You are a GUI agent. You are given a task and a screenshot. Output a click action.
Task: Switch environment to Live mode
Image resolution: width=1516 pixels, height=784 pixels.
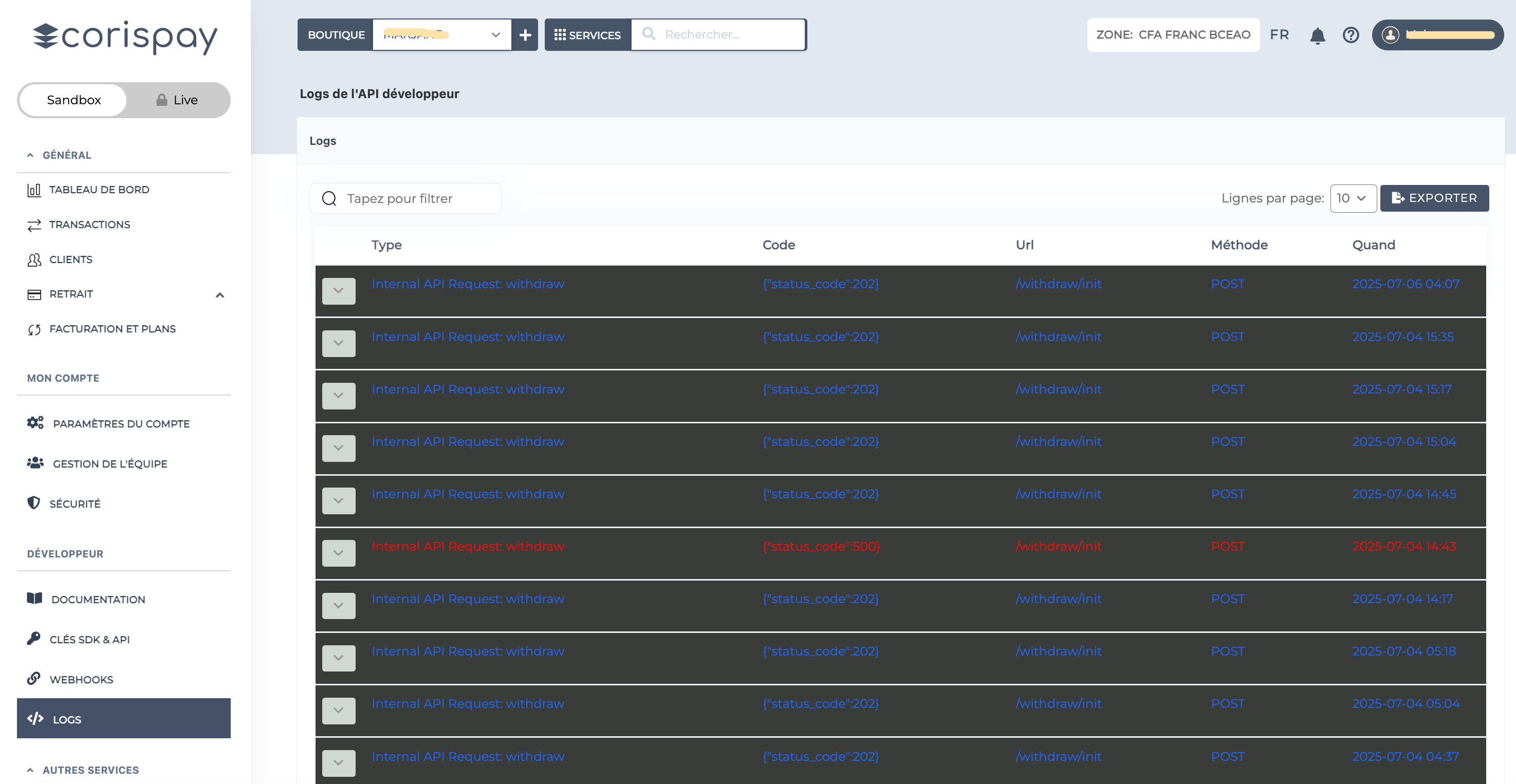click(178, 100)
